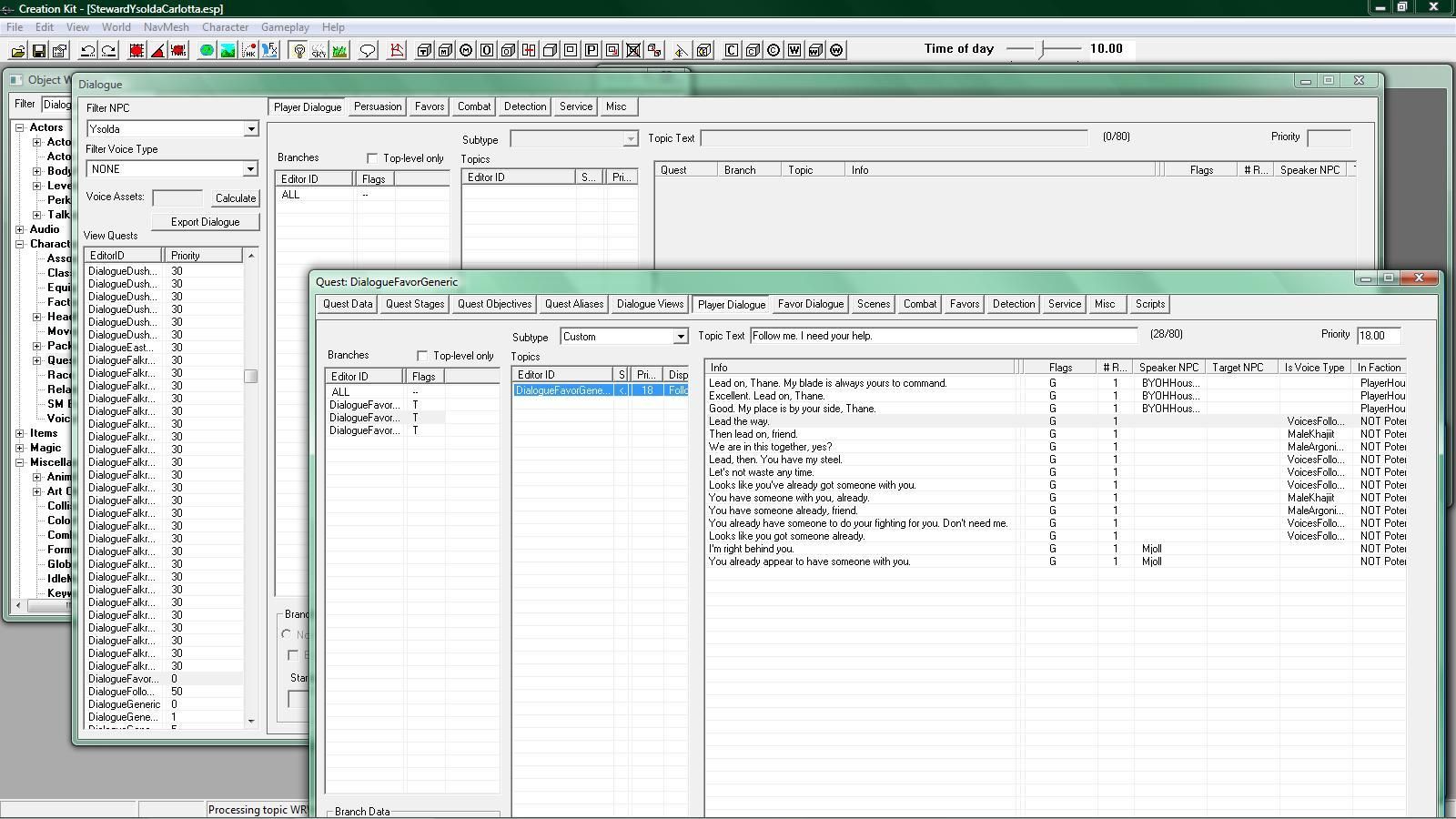
Task: Open the NavMesh menu
Action: 166,27
